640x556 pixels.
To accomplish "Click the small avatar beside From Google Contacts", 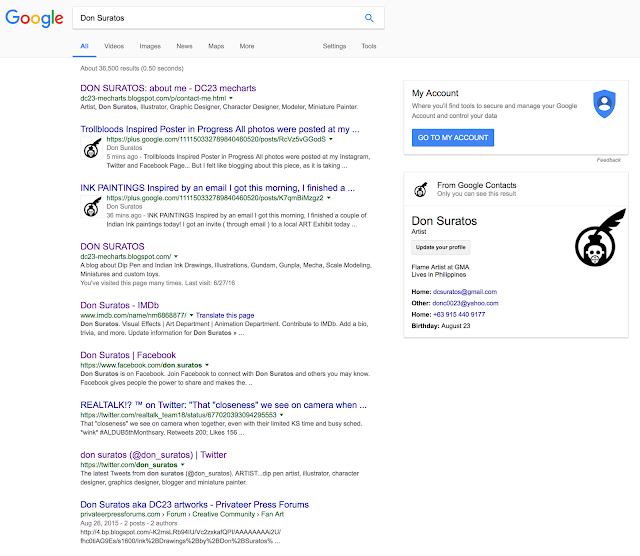I will click(x=420, y=189).
